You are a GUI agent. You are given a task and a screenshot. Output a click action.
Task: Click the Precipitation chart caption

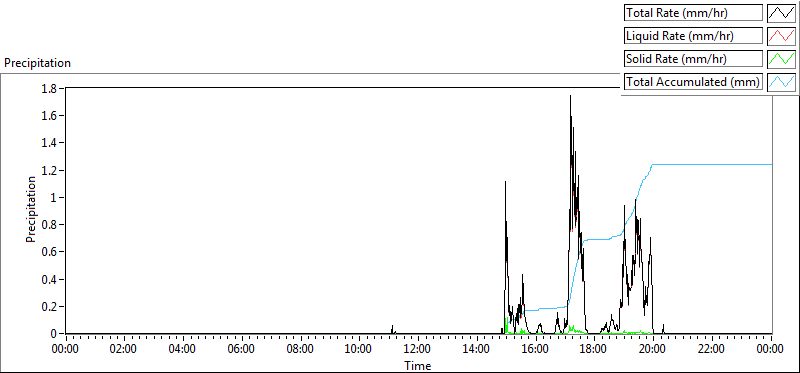tap(37, 63)
